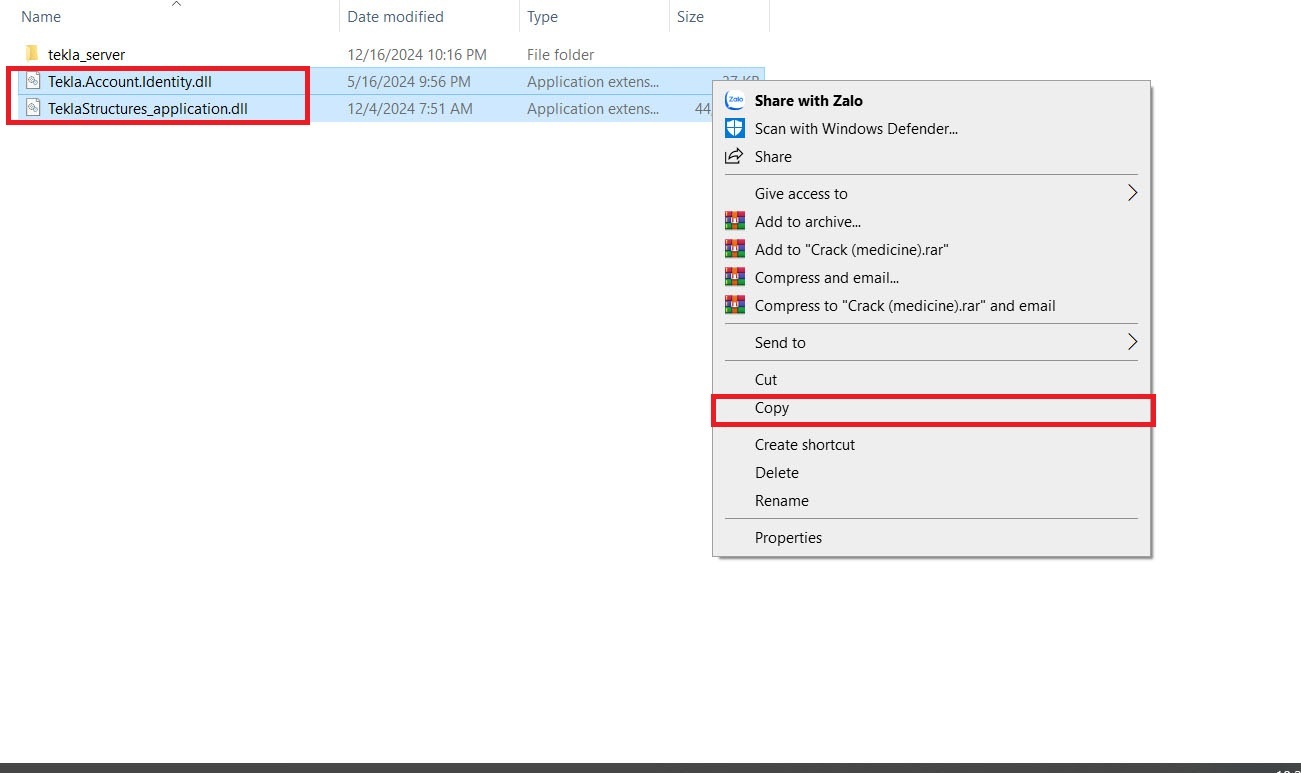Open Properties from the context menu
The height and width of the screenshot is (773, 1301).
point(788,538)
